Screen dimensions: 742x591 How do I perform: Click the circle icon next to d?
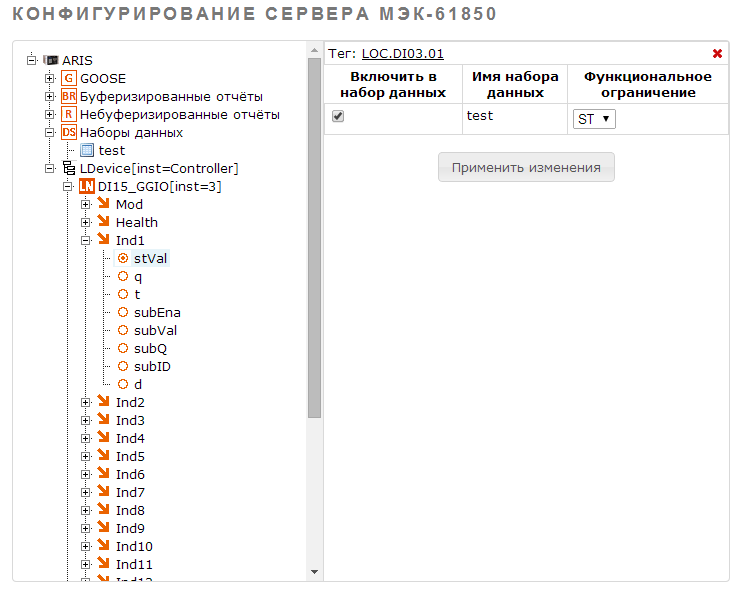point(123,384)
